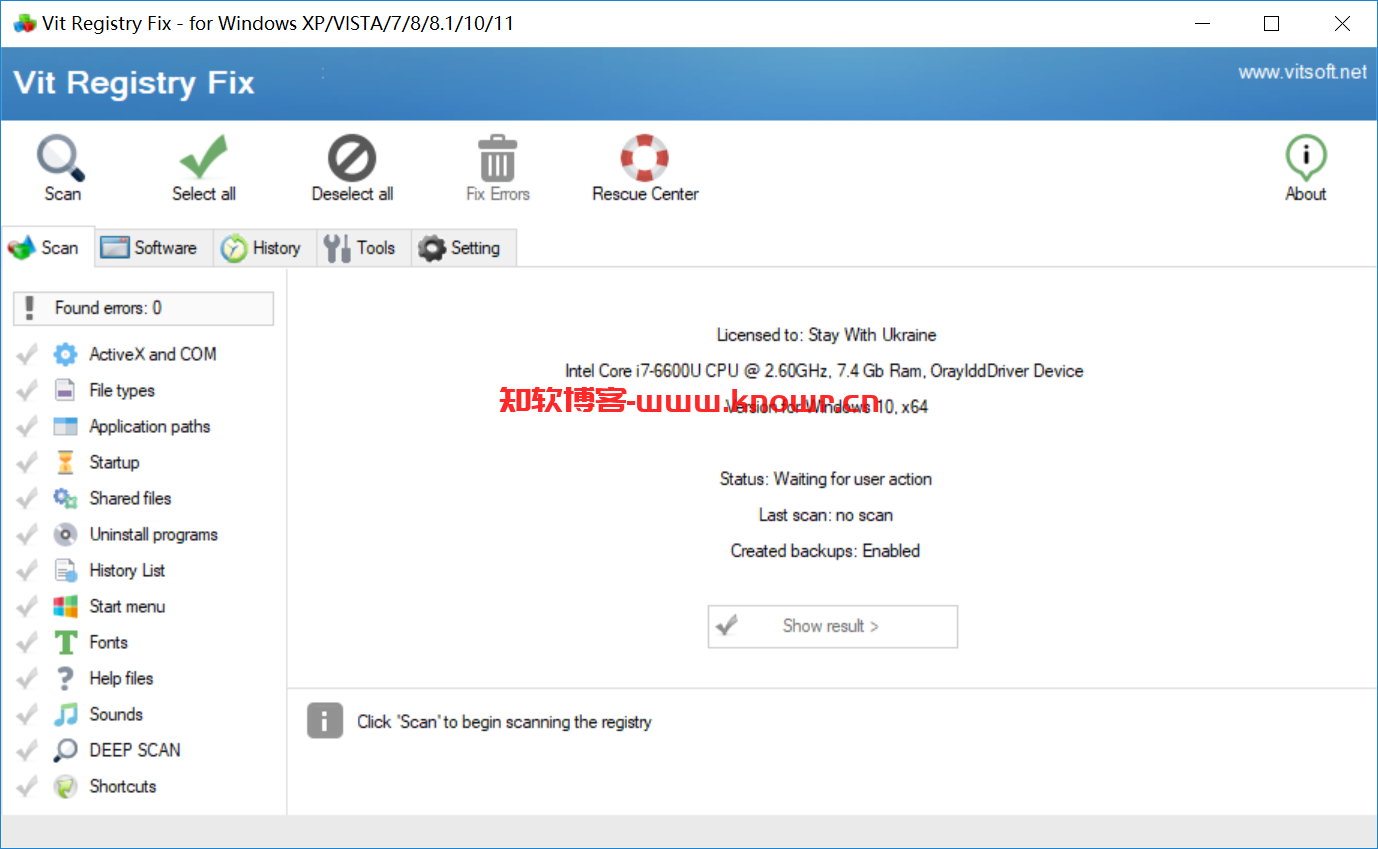
Task: Click the History List document icon
Action: tap(65, 570)
